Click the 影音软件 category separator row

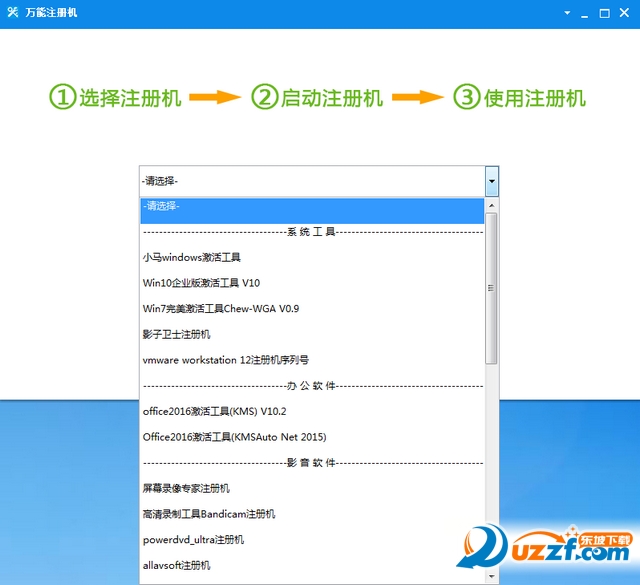pyautogui.click(x=312, y=463)
